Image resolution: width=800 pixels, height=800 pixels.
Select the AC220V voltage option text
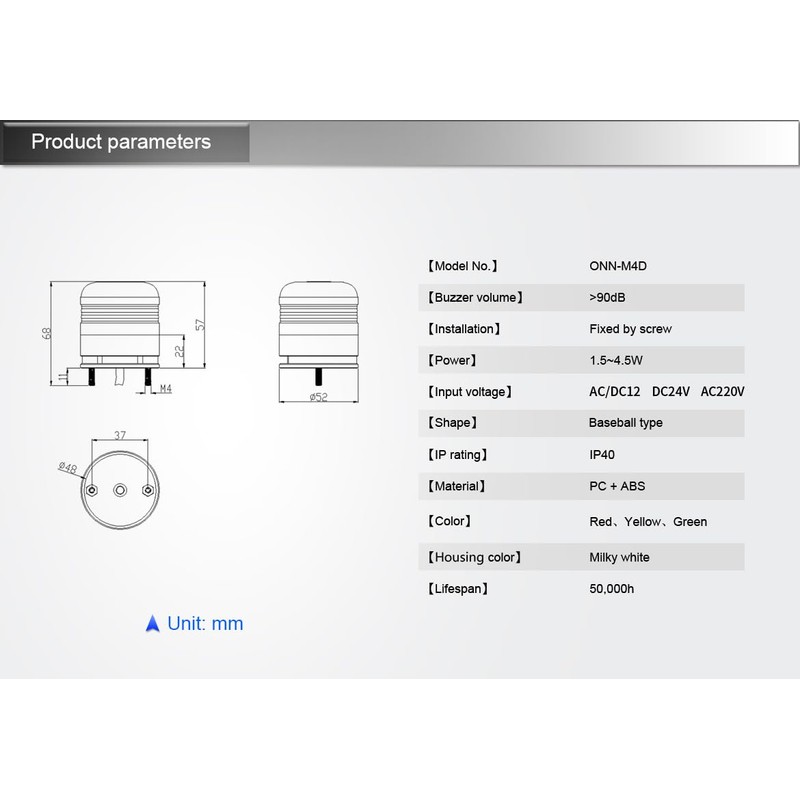click(723, 391)
